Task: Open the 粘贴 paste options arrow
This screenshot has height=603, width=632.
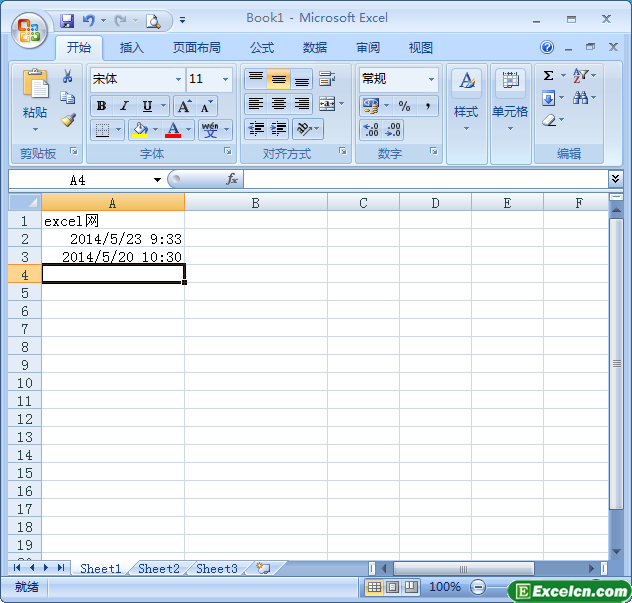Action: tap(35, 130)
